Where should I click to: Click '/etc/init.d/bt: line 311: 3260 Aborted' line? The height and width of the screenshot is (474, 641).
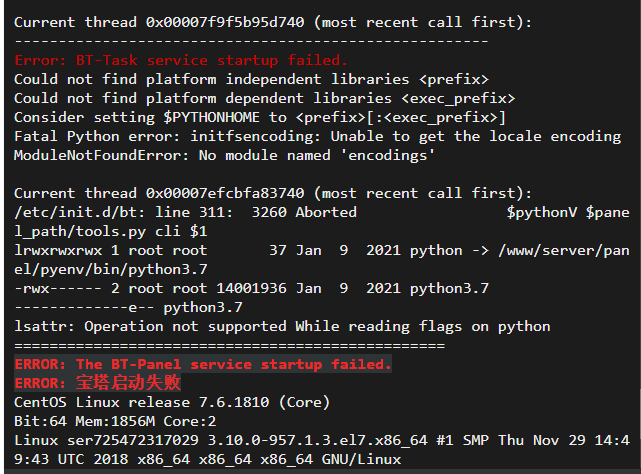tap(321, 213)
